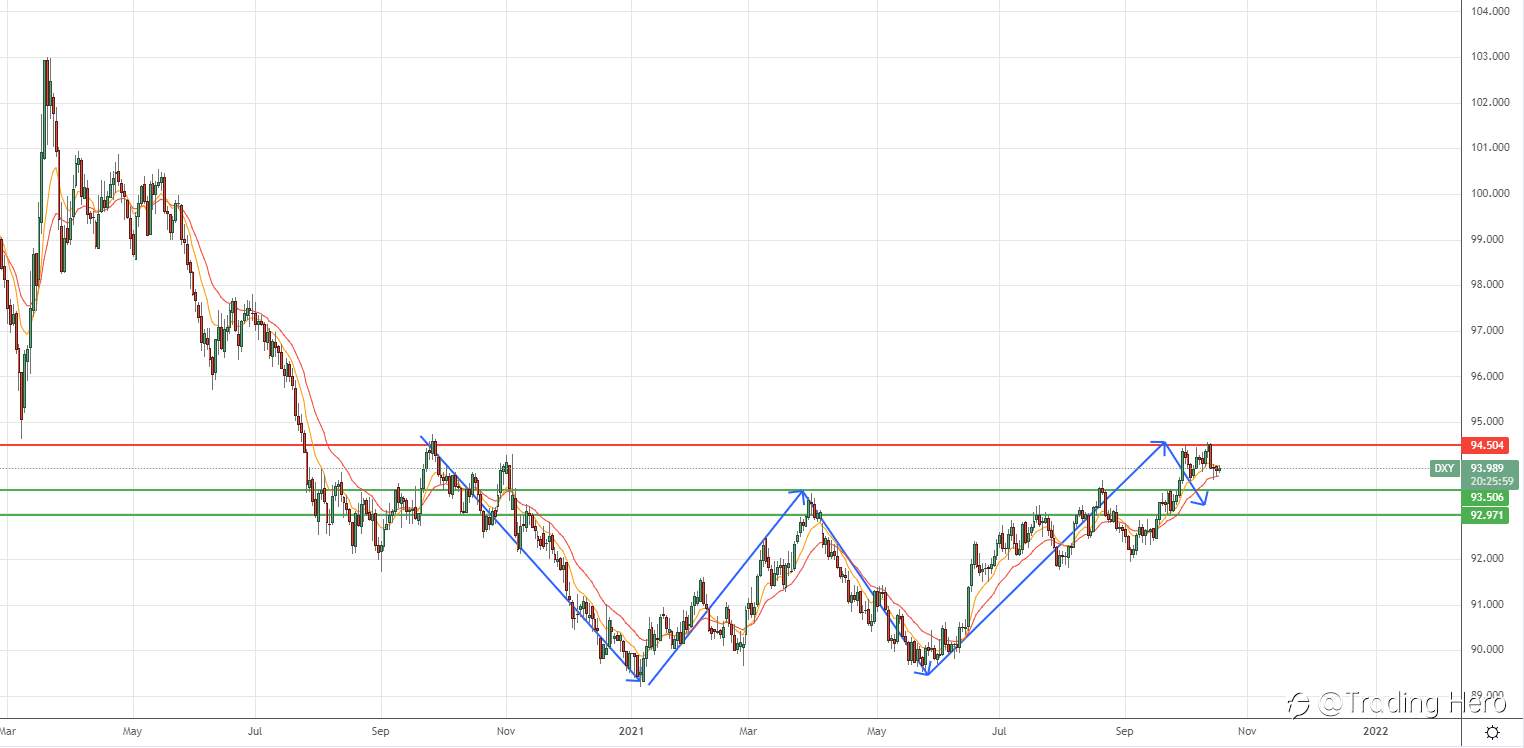The height and width of the screenshot is (748, 1524).
Task: Click the Nov label just before 2022
Action: tap(1245, 731)
